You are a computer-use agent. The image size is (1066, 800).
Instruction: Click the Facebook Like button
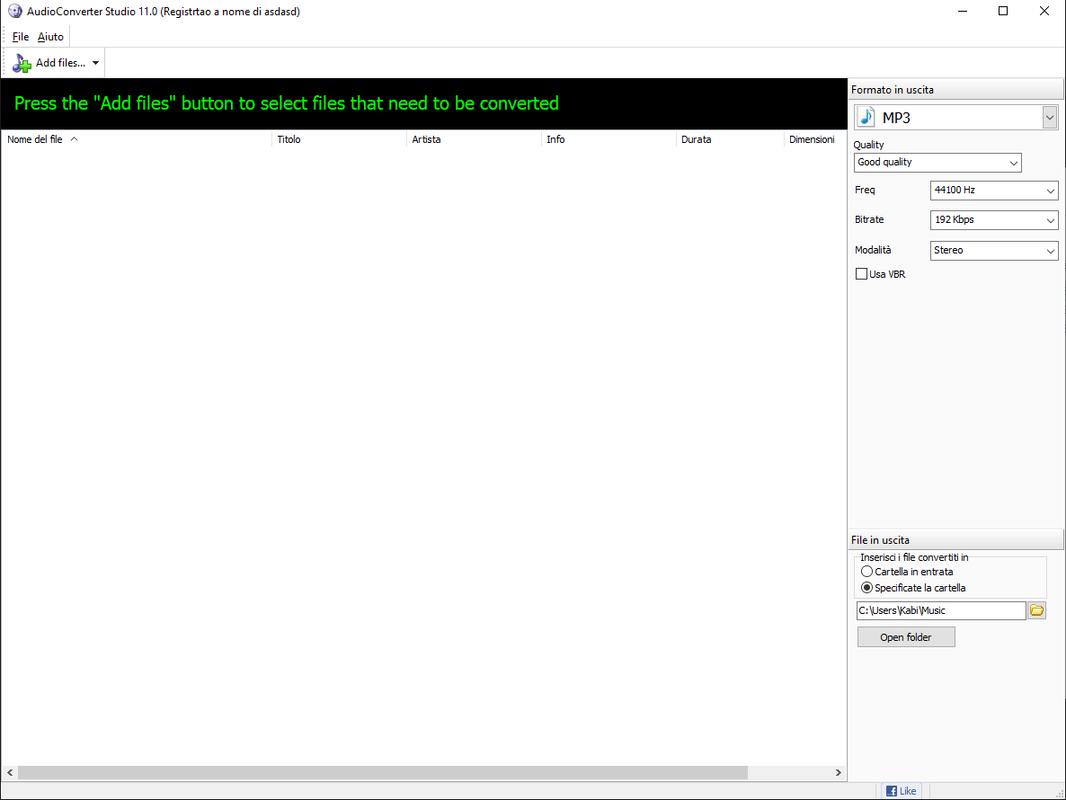coord(901,791)
